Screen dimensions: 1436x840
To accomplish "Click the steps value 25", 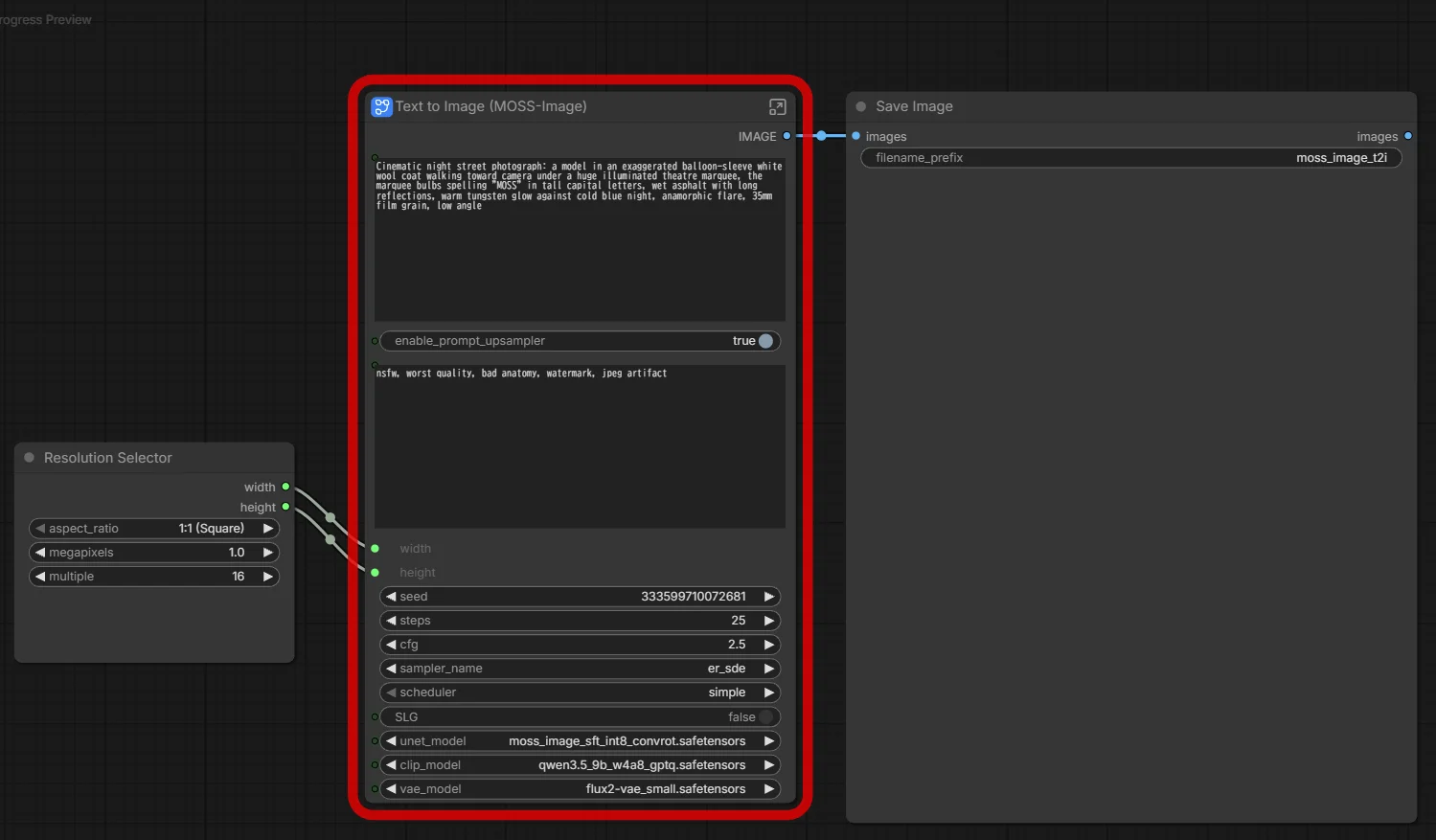I will pyautogui.click(x=739, y=621).
